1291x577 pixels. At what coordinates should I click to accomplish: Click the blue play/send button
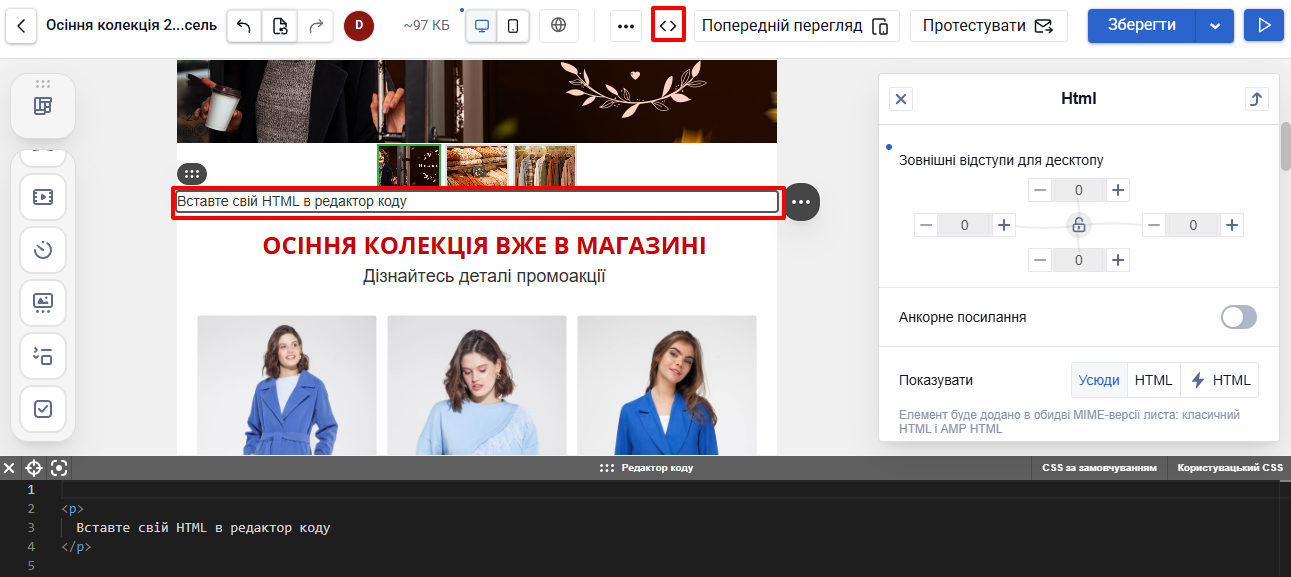click(1264, 25)
